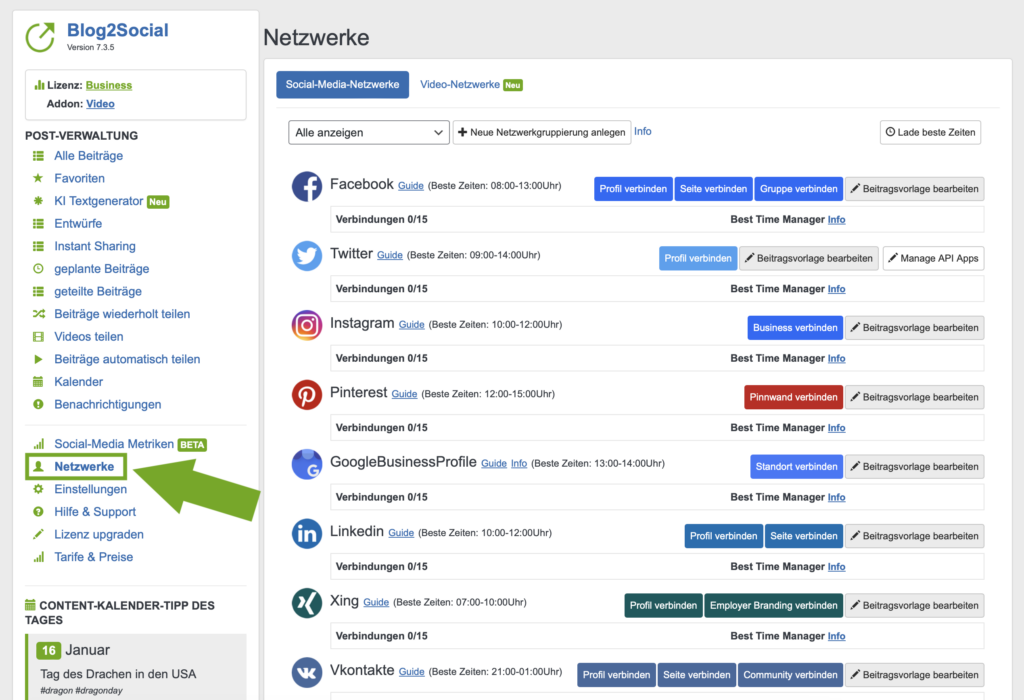Viewport: 1024px width, 700px height.
Task: Click the film icon beside Videos teilen
Action: [x=39, y=337]
